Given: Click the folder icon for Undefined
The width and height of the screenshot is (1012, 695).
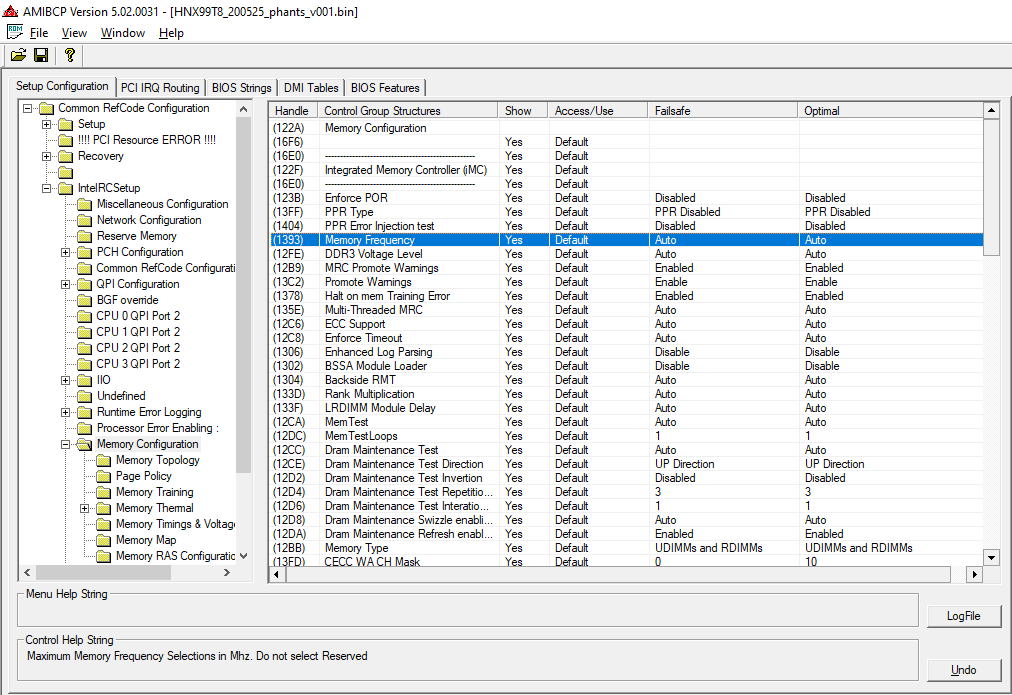Looking at the screenshot, I should (x=85, y=396).
